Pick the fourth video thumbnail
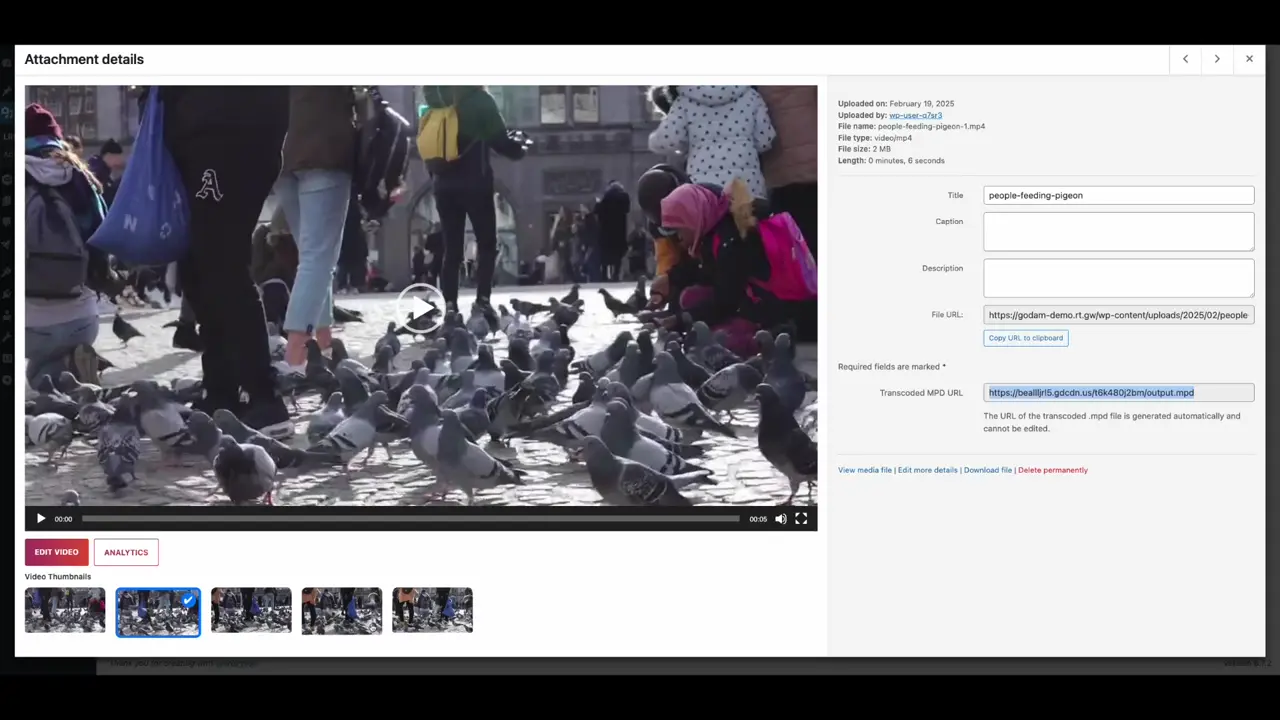Screen dimensions: 1280x720 [x=342, y=610]
